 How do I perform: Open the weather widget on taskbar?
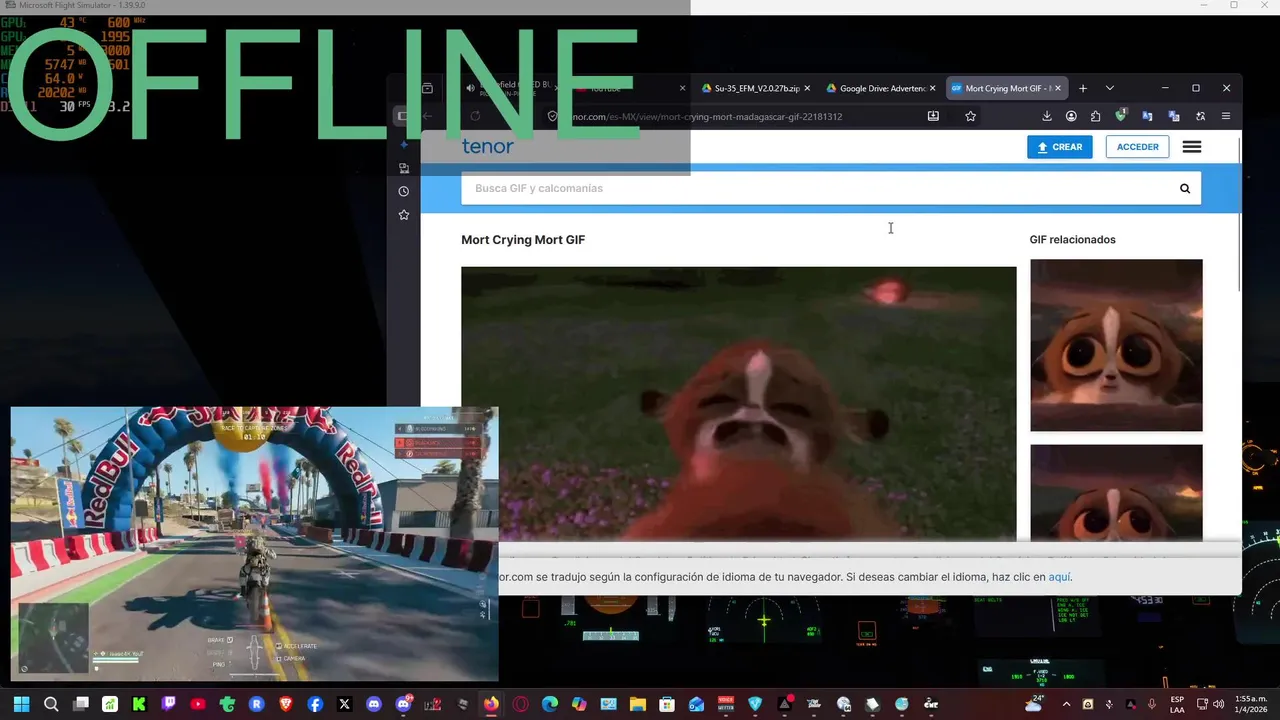pos(1034,703)
